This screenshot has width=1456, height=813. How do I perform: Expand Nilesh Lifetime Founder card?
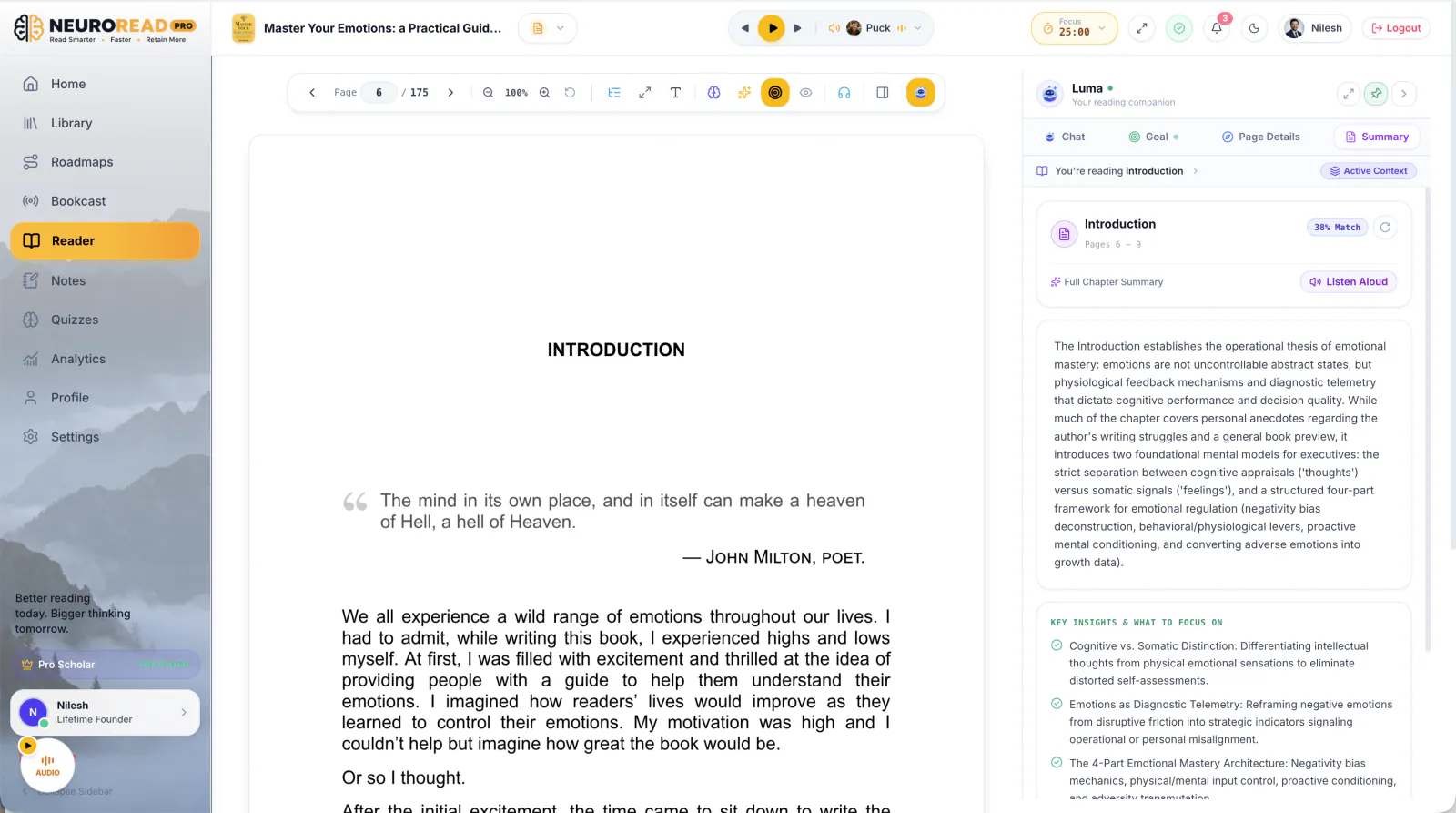105,713
